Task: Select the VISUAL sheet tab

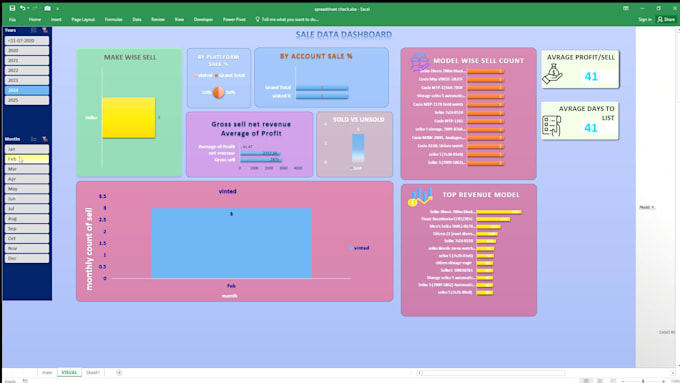Action: [x=69, y=373]
